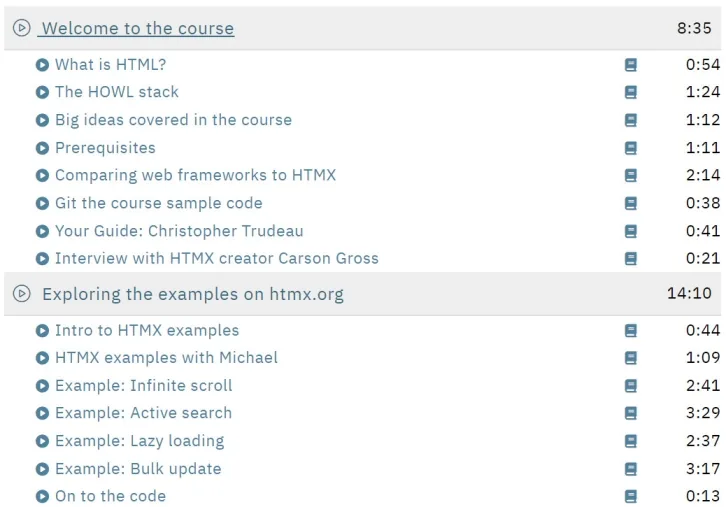Open the transcript book icon for Prerequisites

coord(631,148)
